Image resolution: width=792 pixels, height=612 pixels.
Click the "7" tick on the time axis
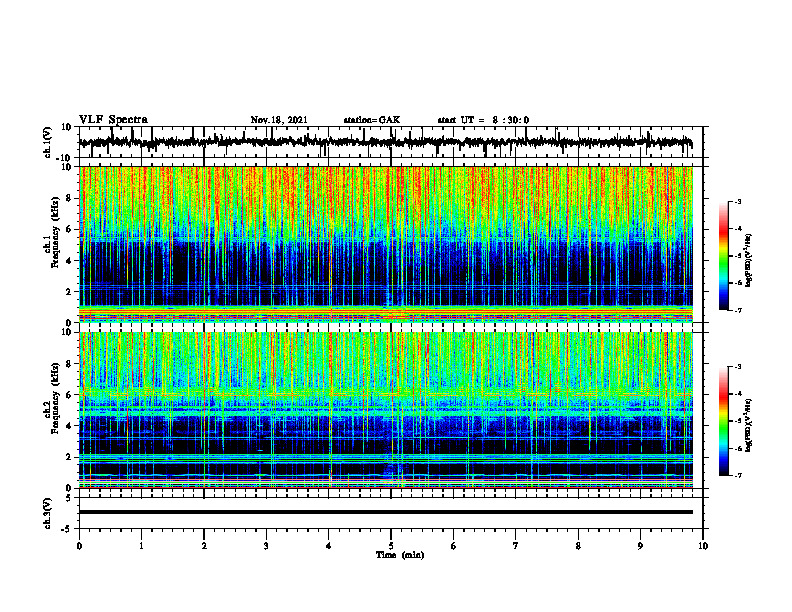[x=516, y=546]
